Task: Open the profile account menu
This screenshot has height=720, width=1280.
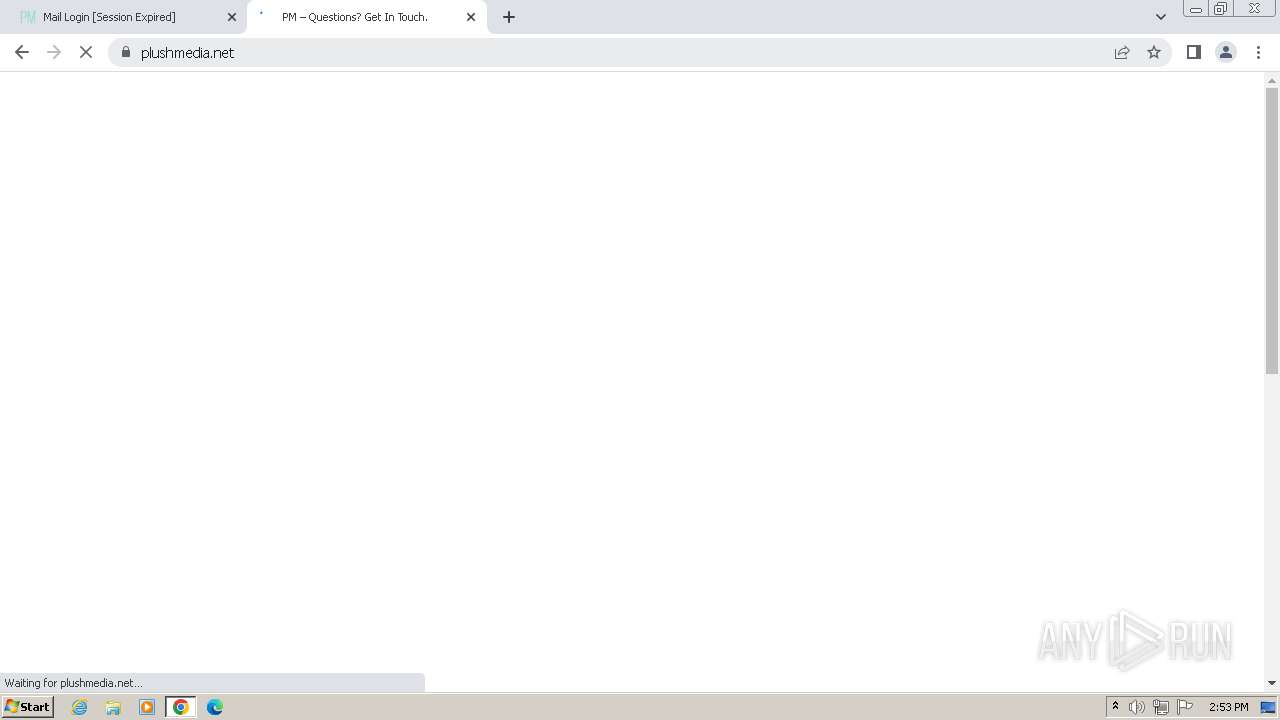Action: 1225,52
